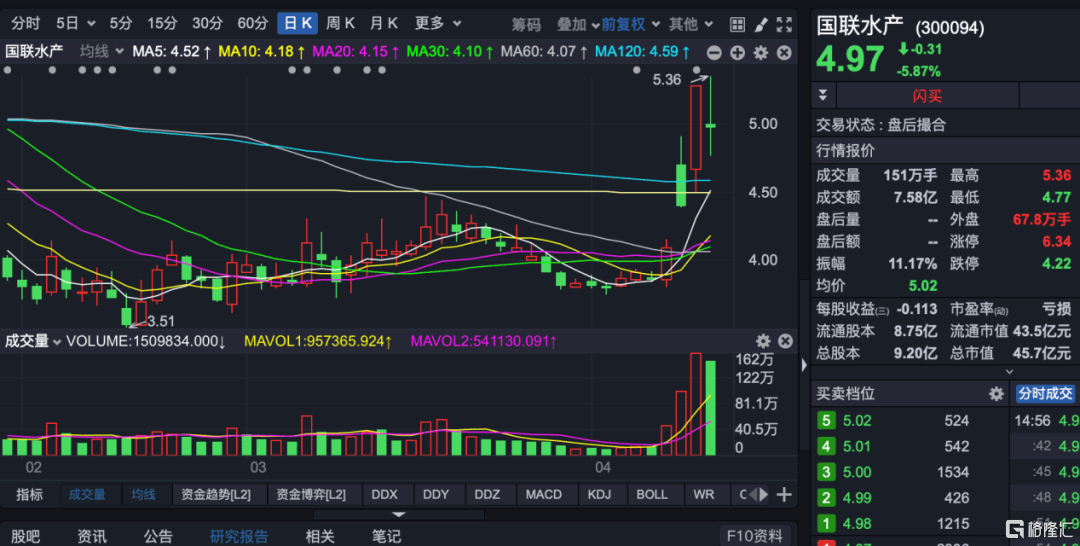Click the MA5: 4.52 legend value

tap(172, 52)
